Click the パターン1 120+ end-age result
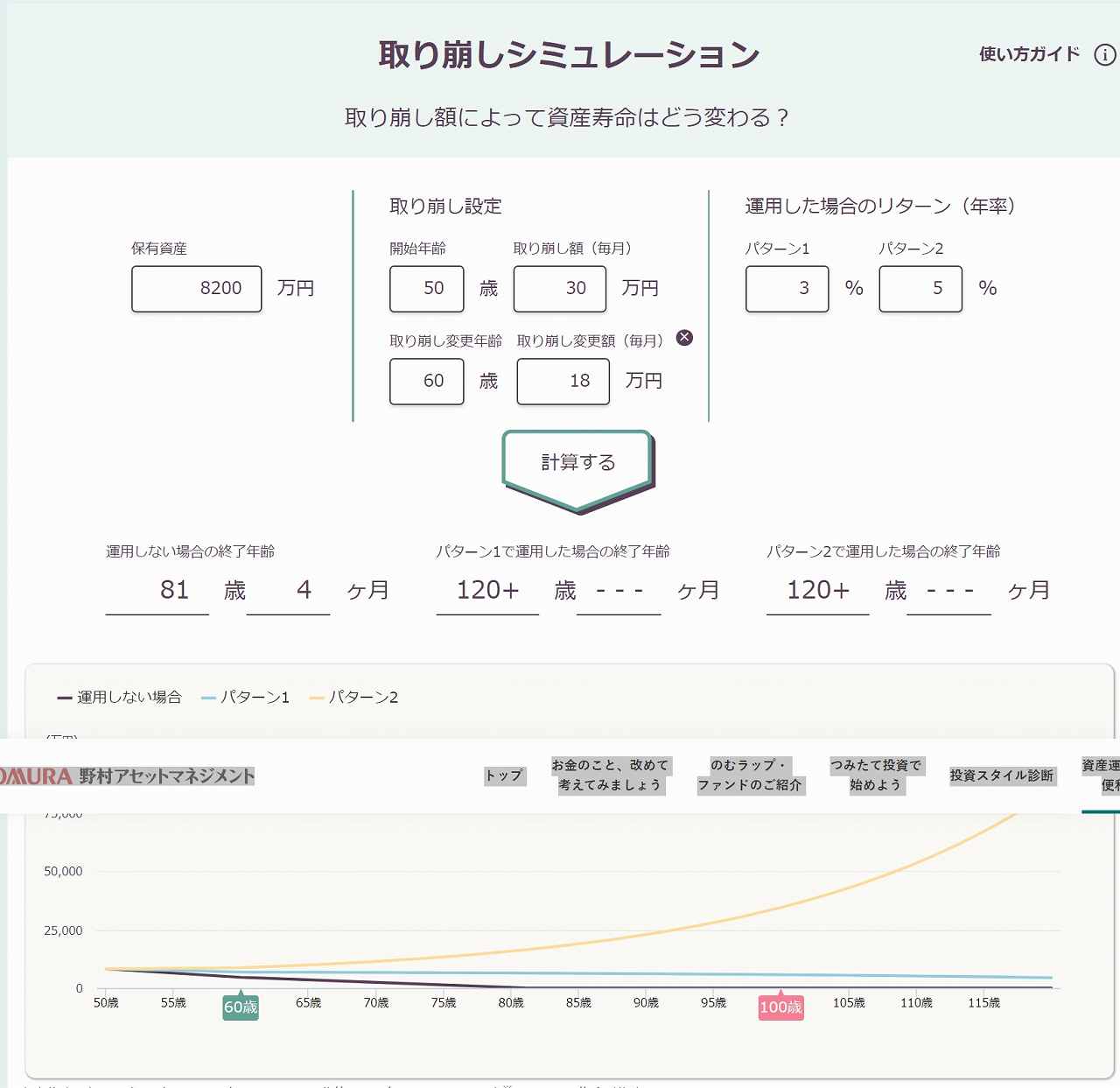Screen dimensions: 1120x1088 pyautogui.click(x=488, y=590)
